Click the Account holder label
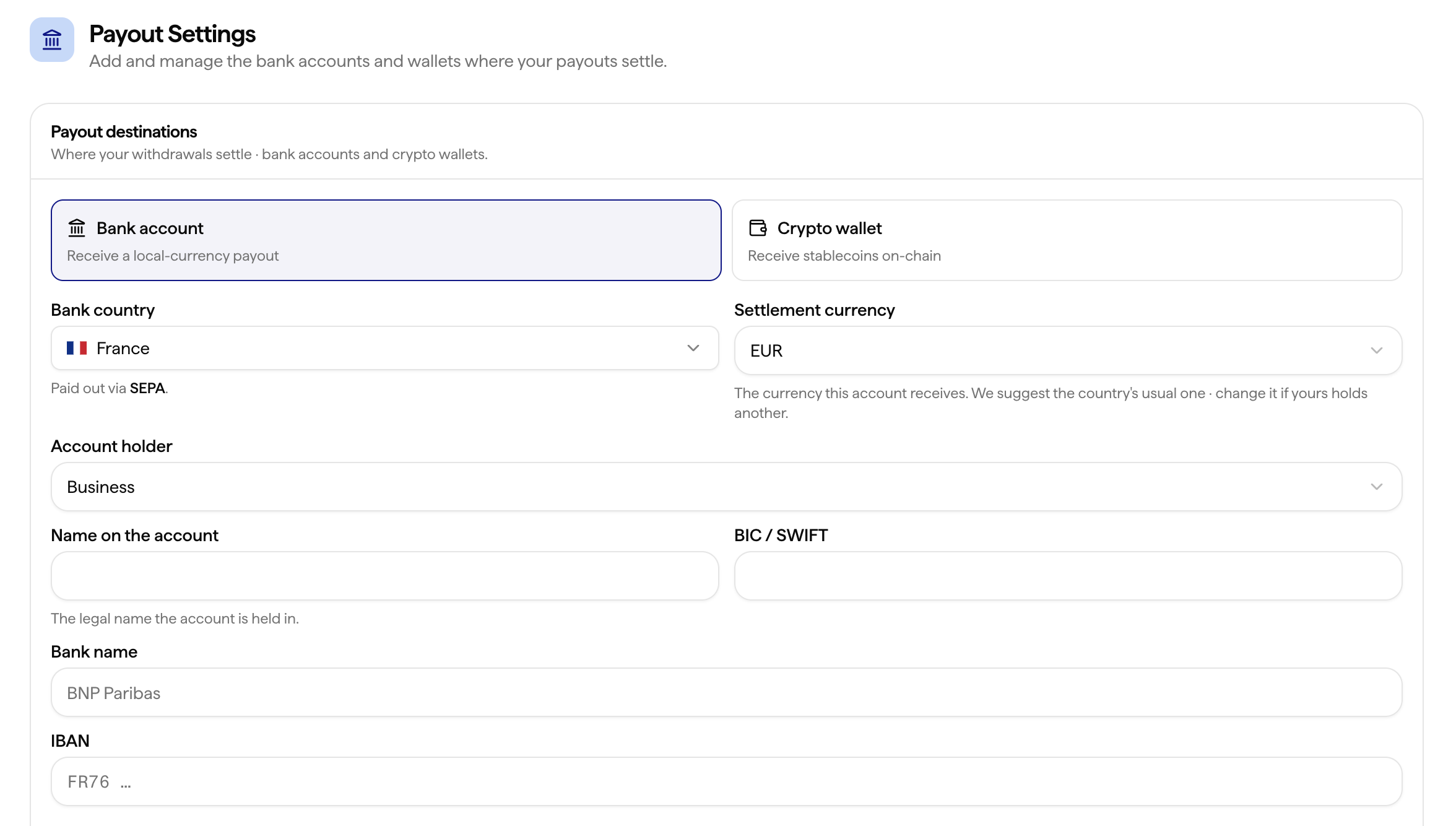Screen dimensions: 1456x826 point(111,446)
